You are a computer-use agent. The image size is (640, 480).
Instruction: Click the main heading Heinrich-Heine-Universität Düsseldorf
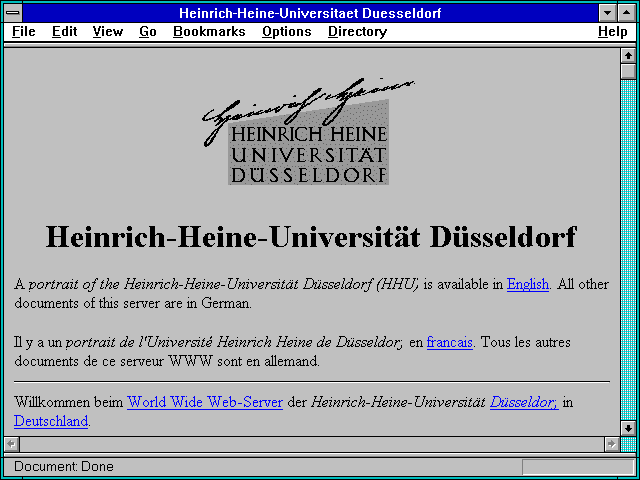pos(311,237)
